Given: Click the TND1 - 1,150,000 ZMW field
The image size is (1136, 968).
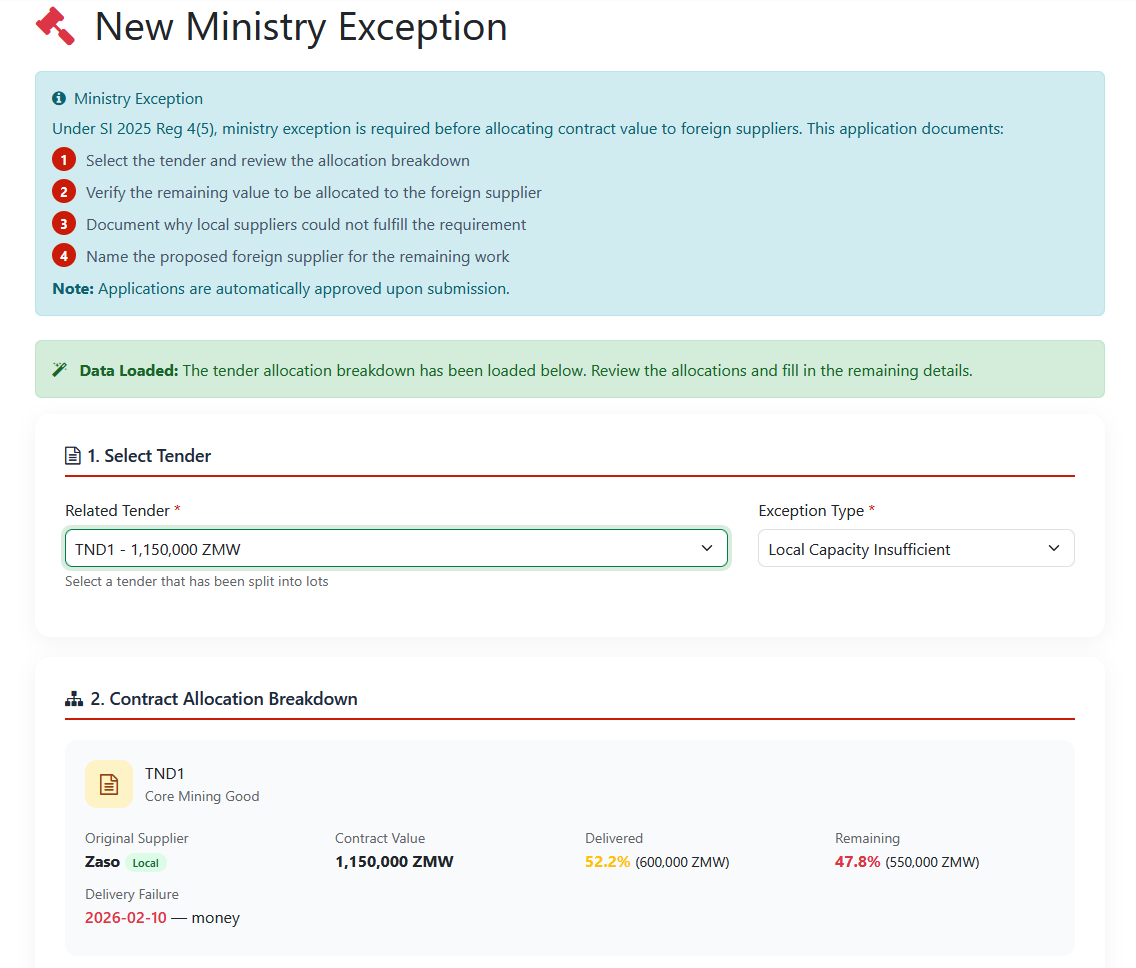Looking at the screenshot, I should [x=396, y=548].
